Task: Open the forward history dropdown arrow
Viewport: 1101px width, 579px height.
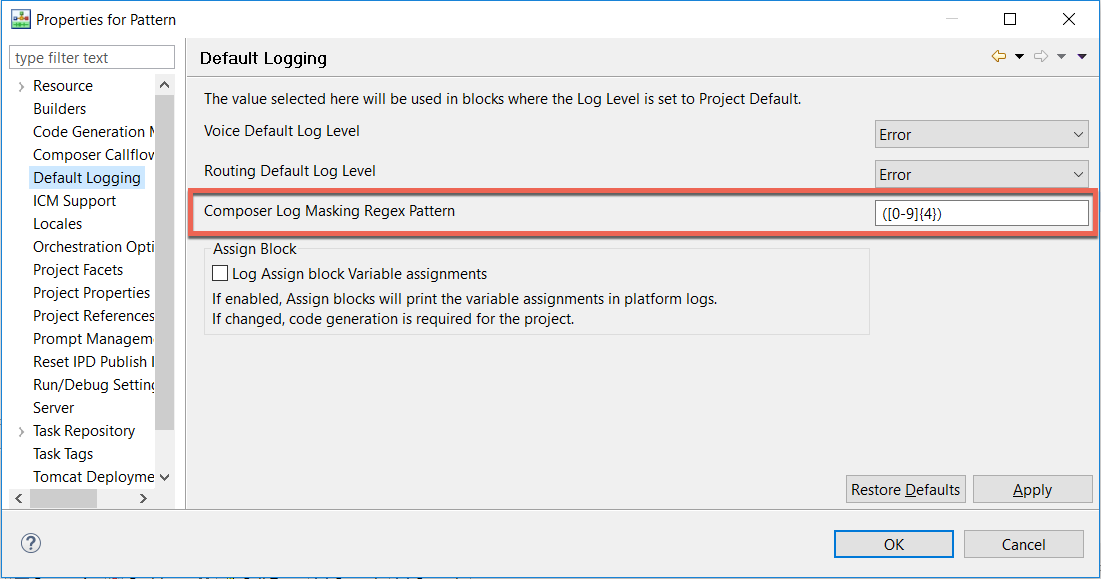Action: coord(1062,57)
